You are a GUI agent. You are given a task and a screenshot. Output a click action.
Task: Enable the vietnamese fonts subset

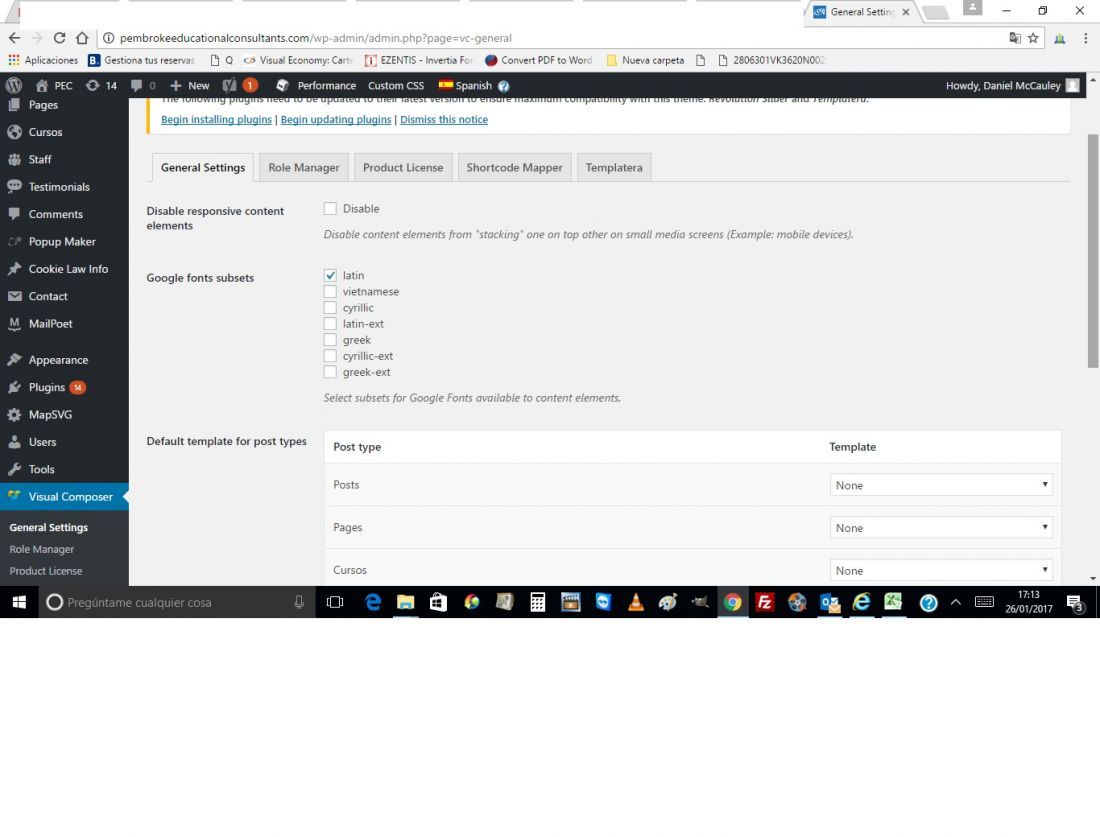330,291
